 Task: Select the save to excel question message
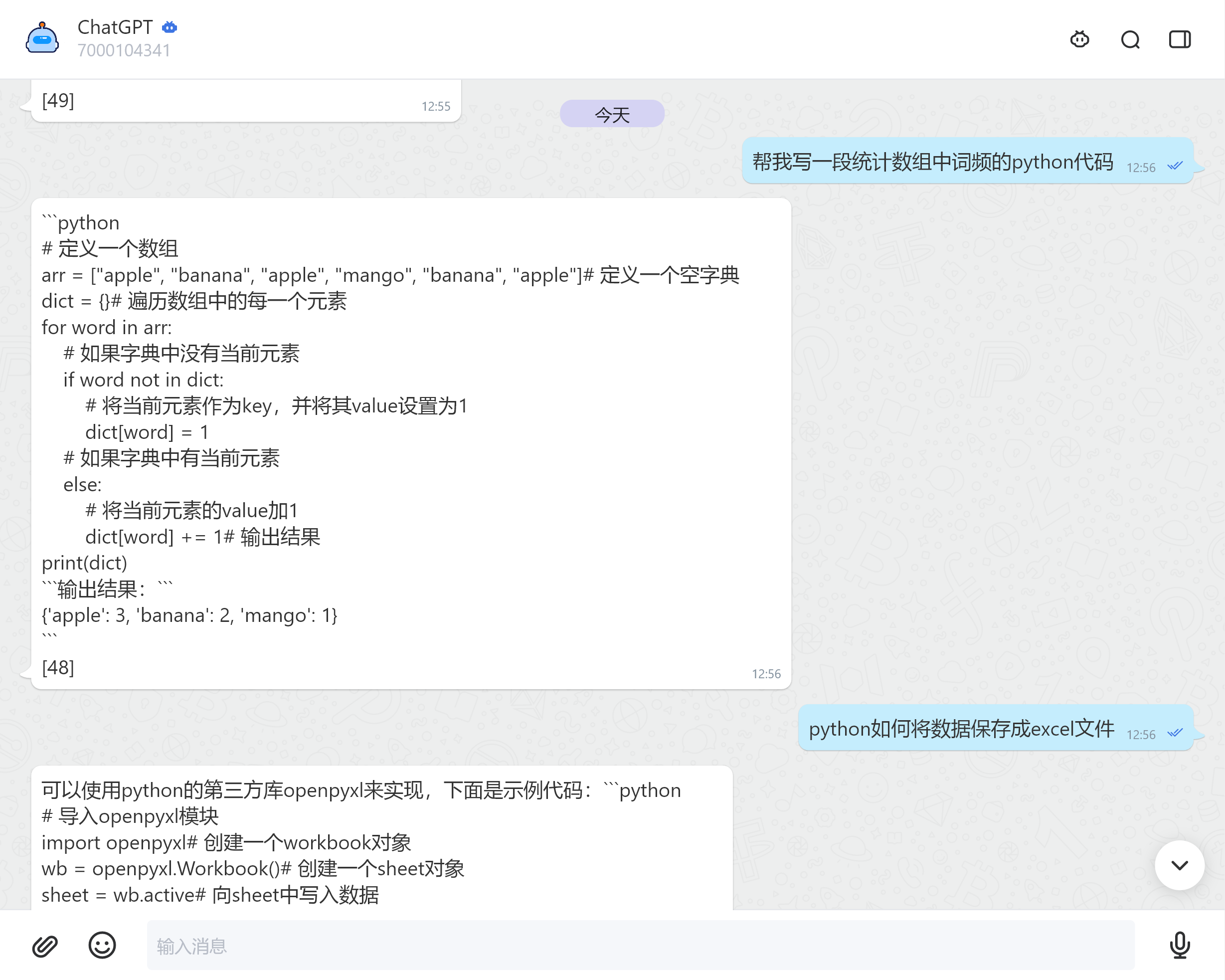tap(961, 729)
